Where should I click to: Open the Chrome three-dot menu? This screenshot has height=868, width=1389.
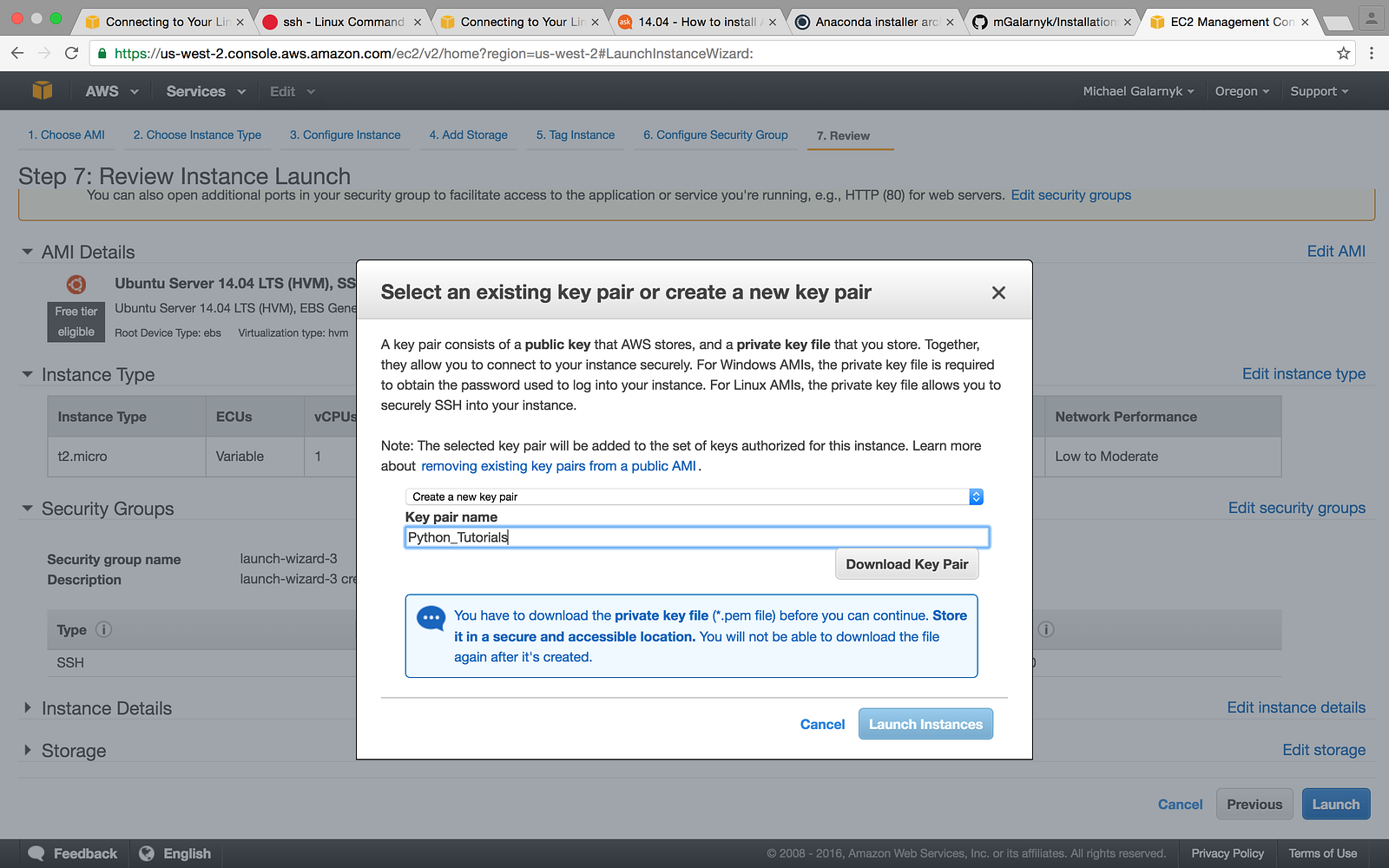(x=1372, y=54)
